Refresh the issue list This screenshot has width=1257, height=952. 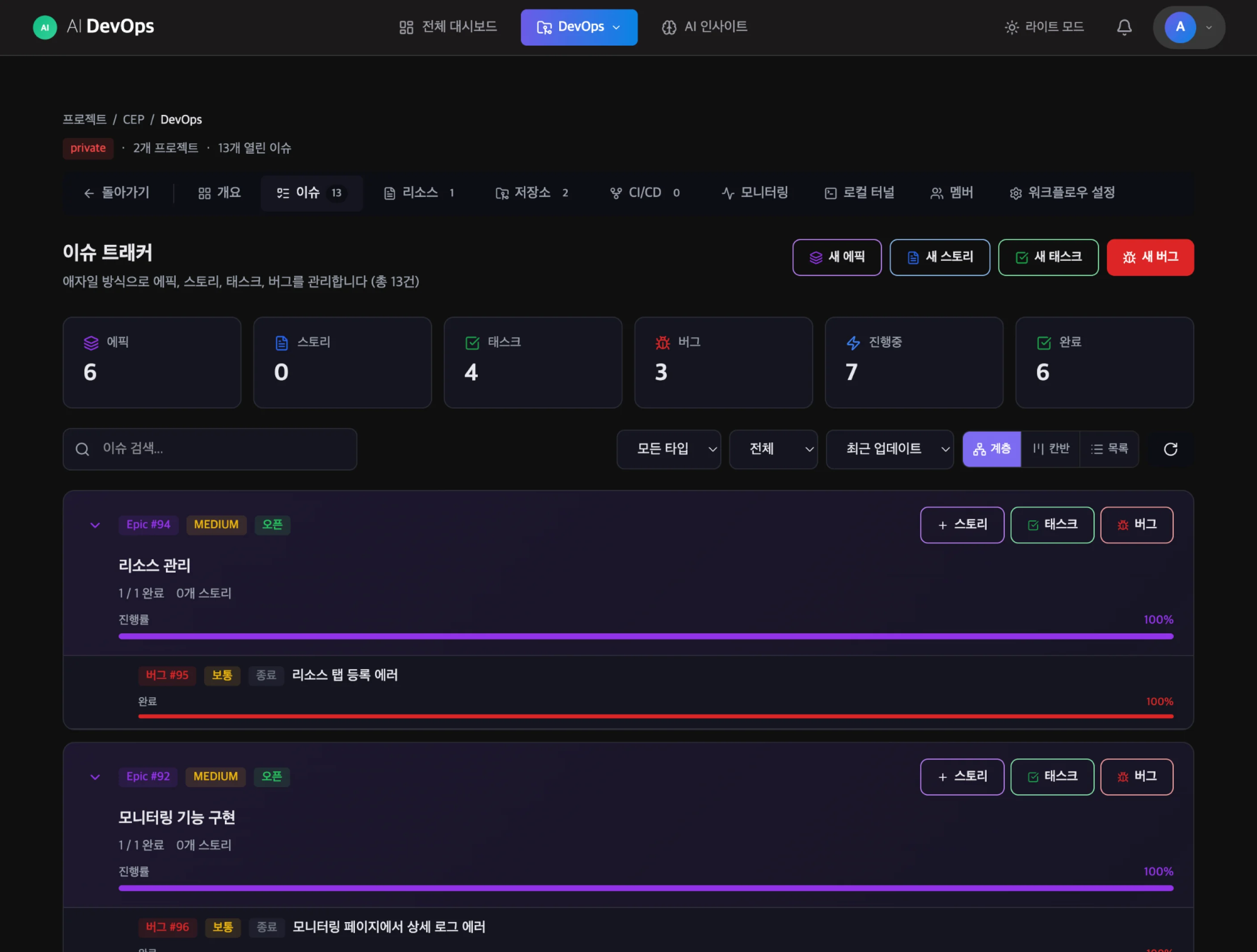click(1171, 449)
